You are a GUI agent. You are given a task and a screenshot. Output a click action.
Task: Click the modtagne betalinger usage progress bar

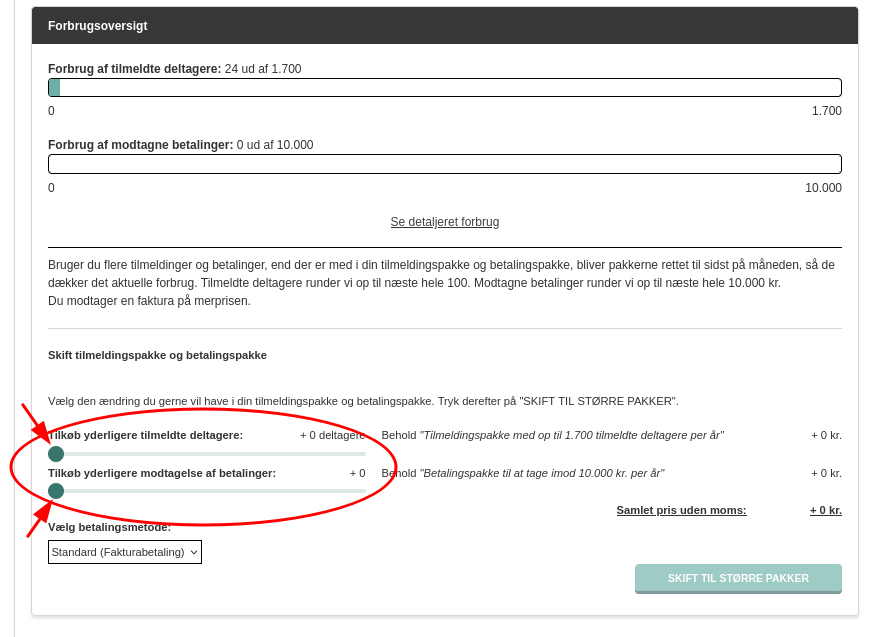point(444,164)
